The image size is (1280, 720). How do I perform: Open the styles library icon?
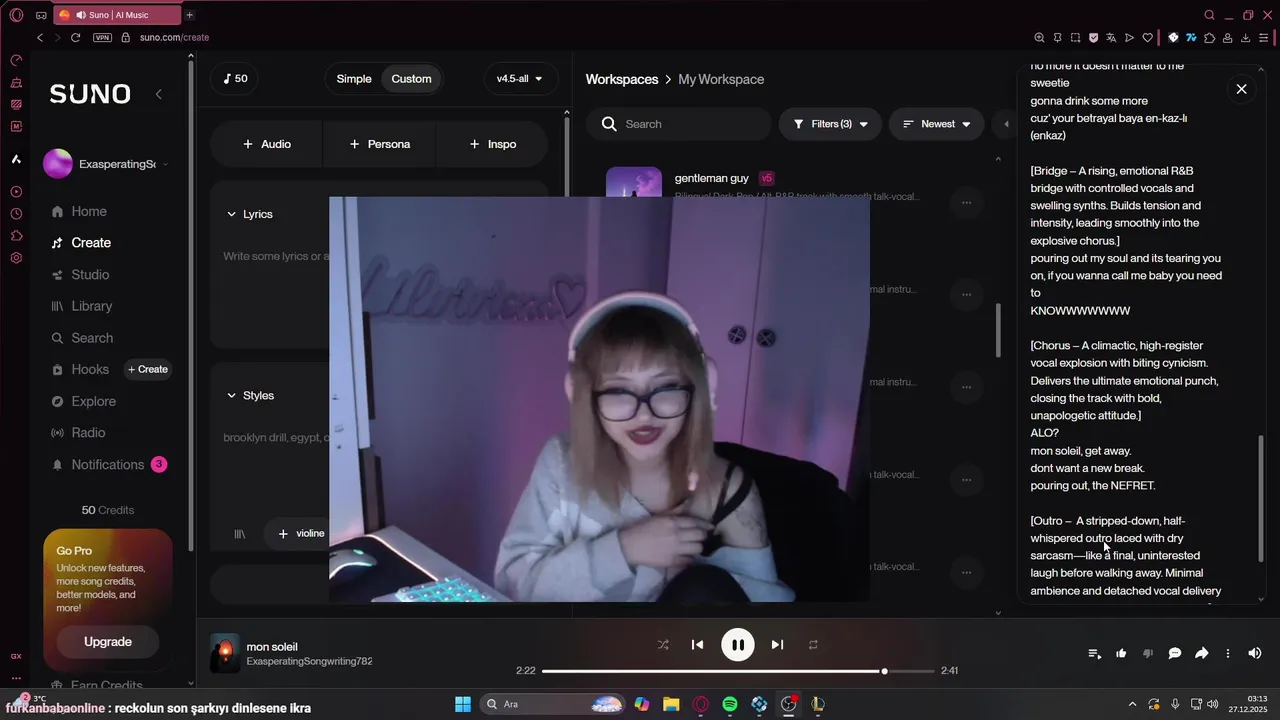tap(240, 534)
